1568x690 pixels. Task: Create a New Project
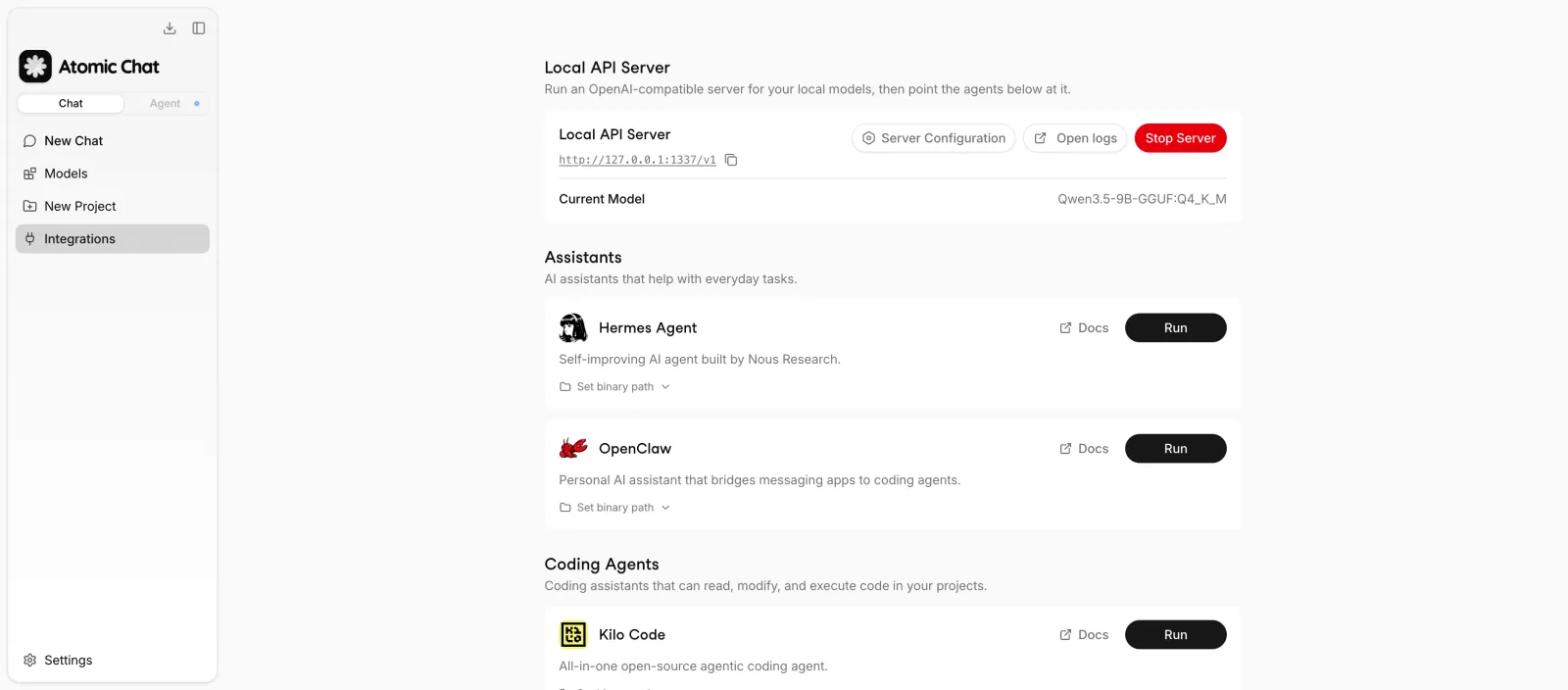coord(113,207)
